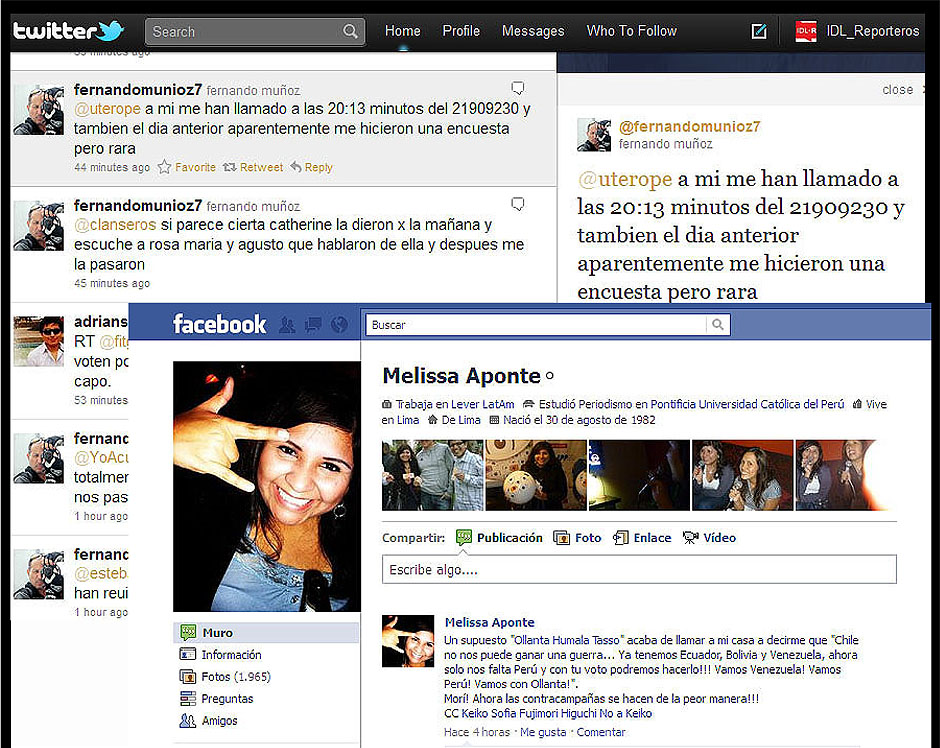Open first photo thumbnail with three people
The height and width of the screenshot is (748, 940).
pyautogui.click(x=433, y=475)
